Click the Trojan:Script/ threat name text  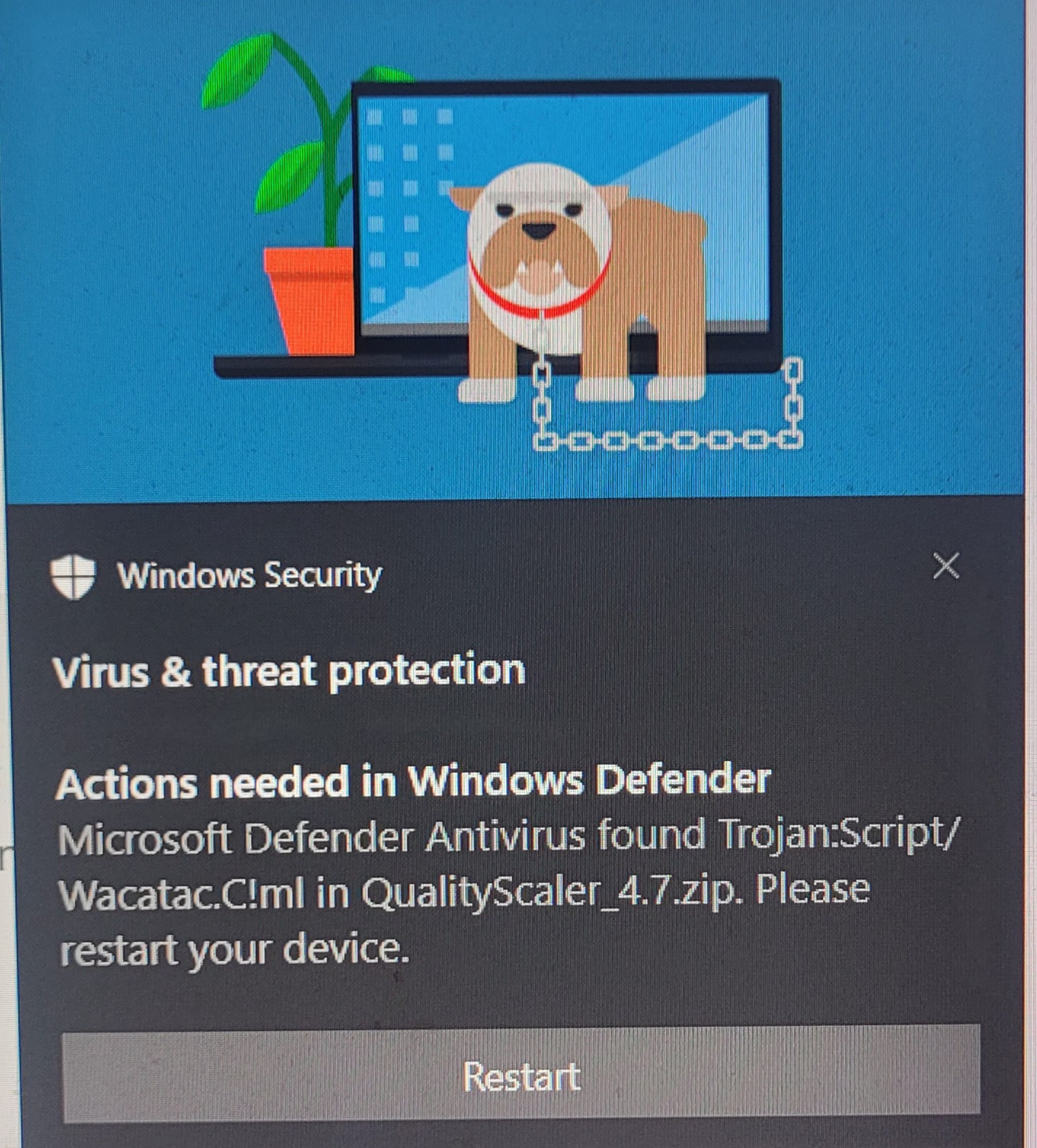838,834
